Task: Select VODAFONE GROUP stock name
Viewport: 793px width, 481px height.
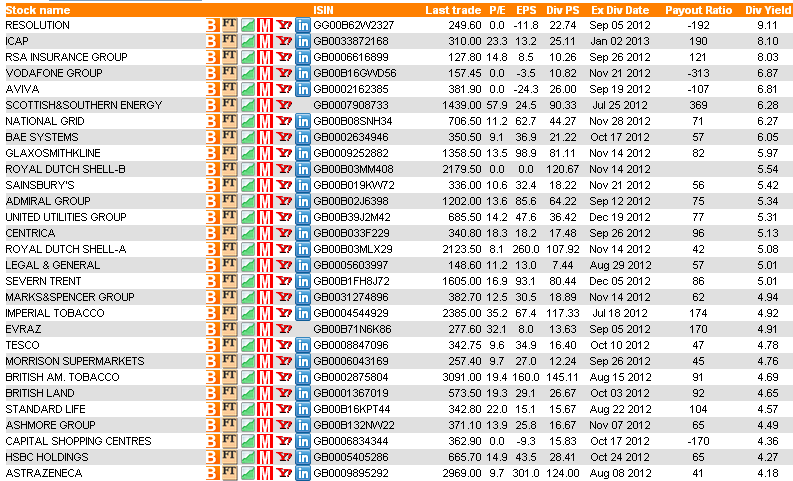Action: point(54,73)
